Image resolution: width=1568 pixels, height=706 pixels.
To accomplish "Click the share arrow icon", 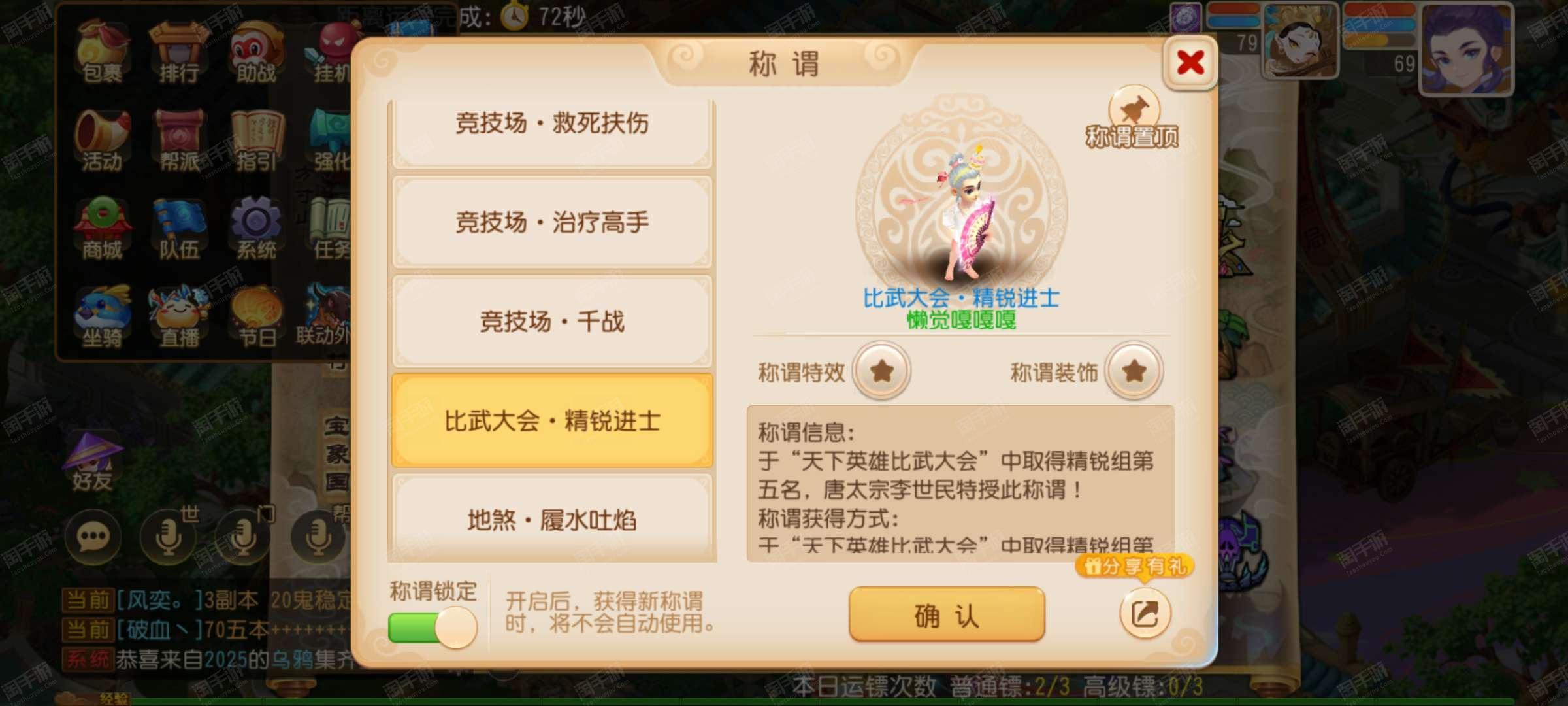I will click(x=1145, y=613).
